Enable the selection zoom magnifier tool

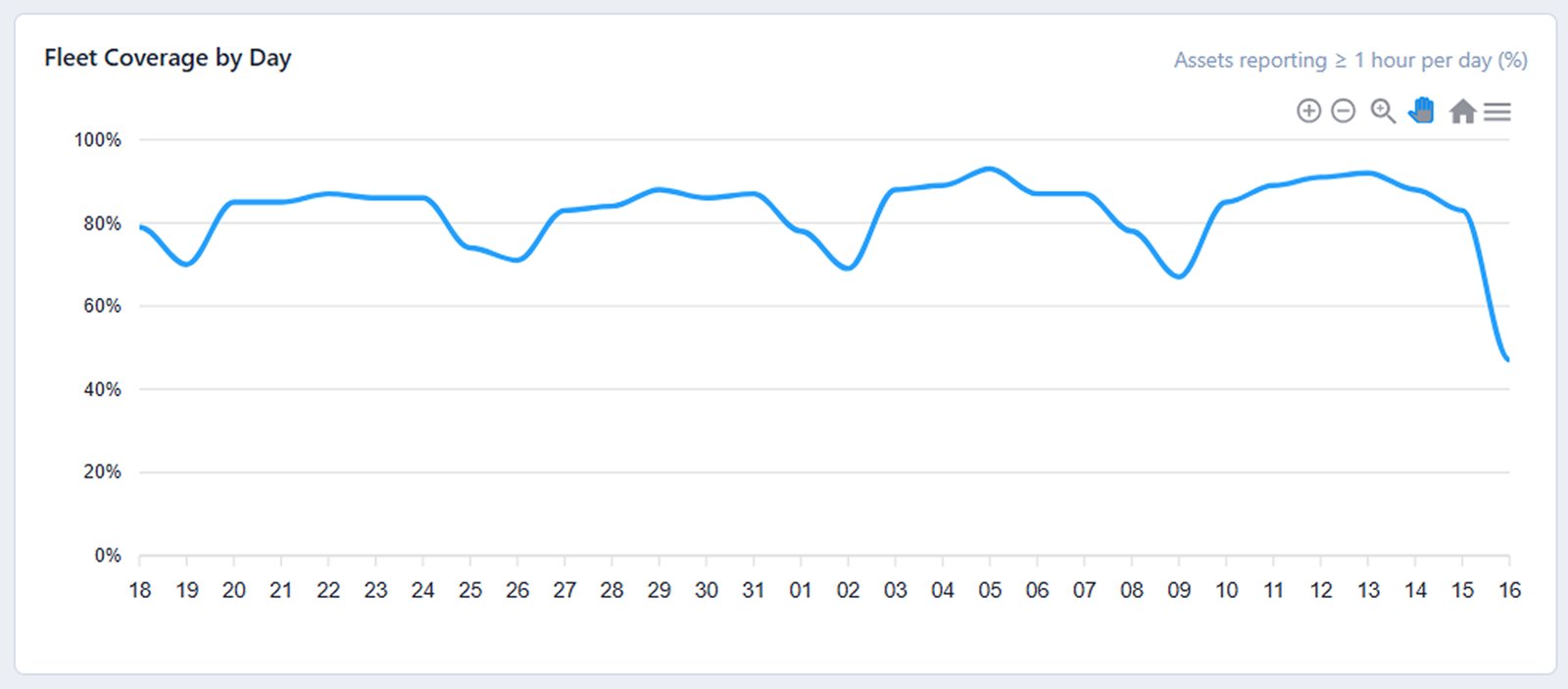1383,111
